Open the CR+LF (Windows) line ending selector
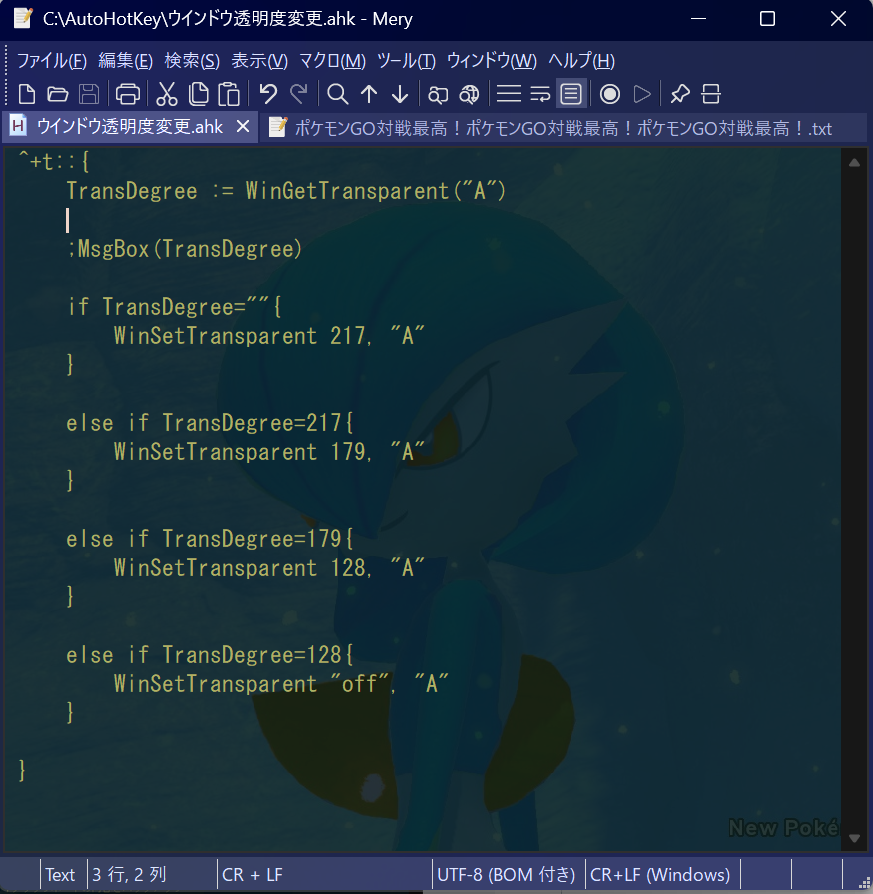The image size is (873, 894). tap(660, 875)
